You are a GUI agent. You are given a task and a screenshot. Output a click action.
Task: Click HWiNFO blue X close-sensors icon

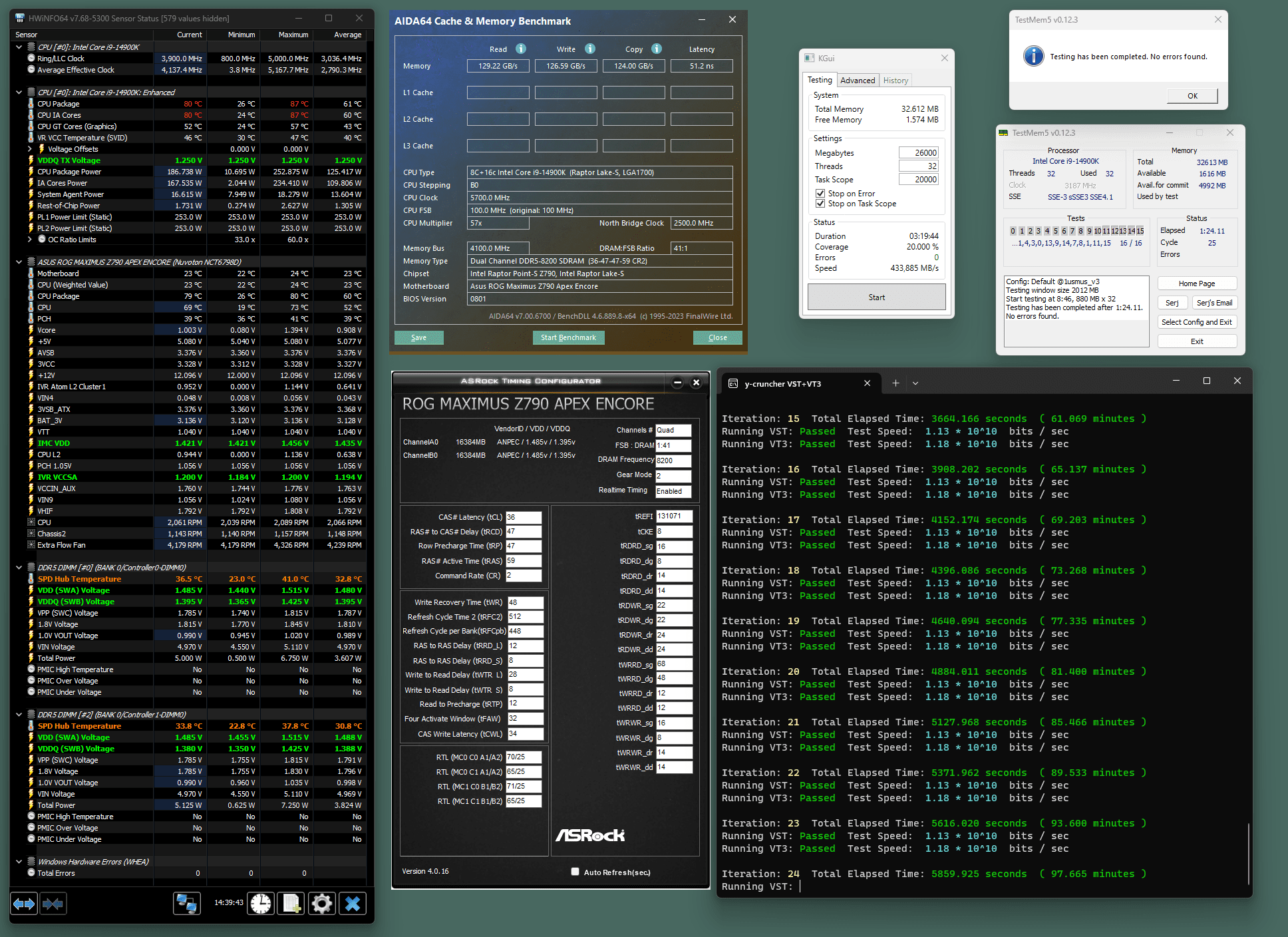(353, 903)
